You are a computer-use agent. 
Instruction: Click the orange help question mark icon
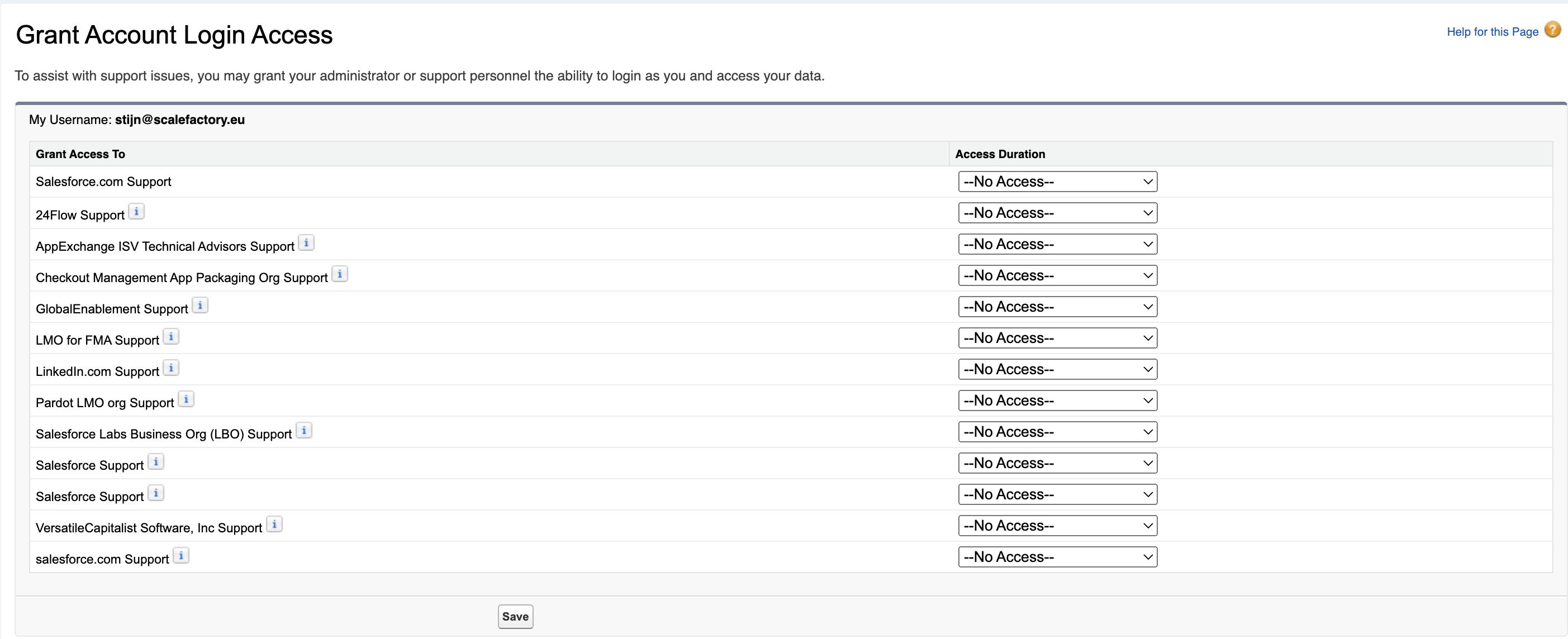(x=1552, y=30)
